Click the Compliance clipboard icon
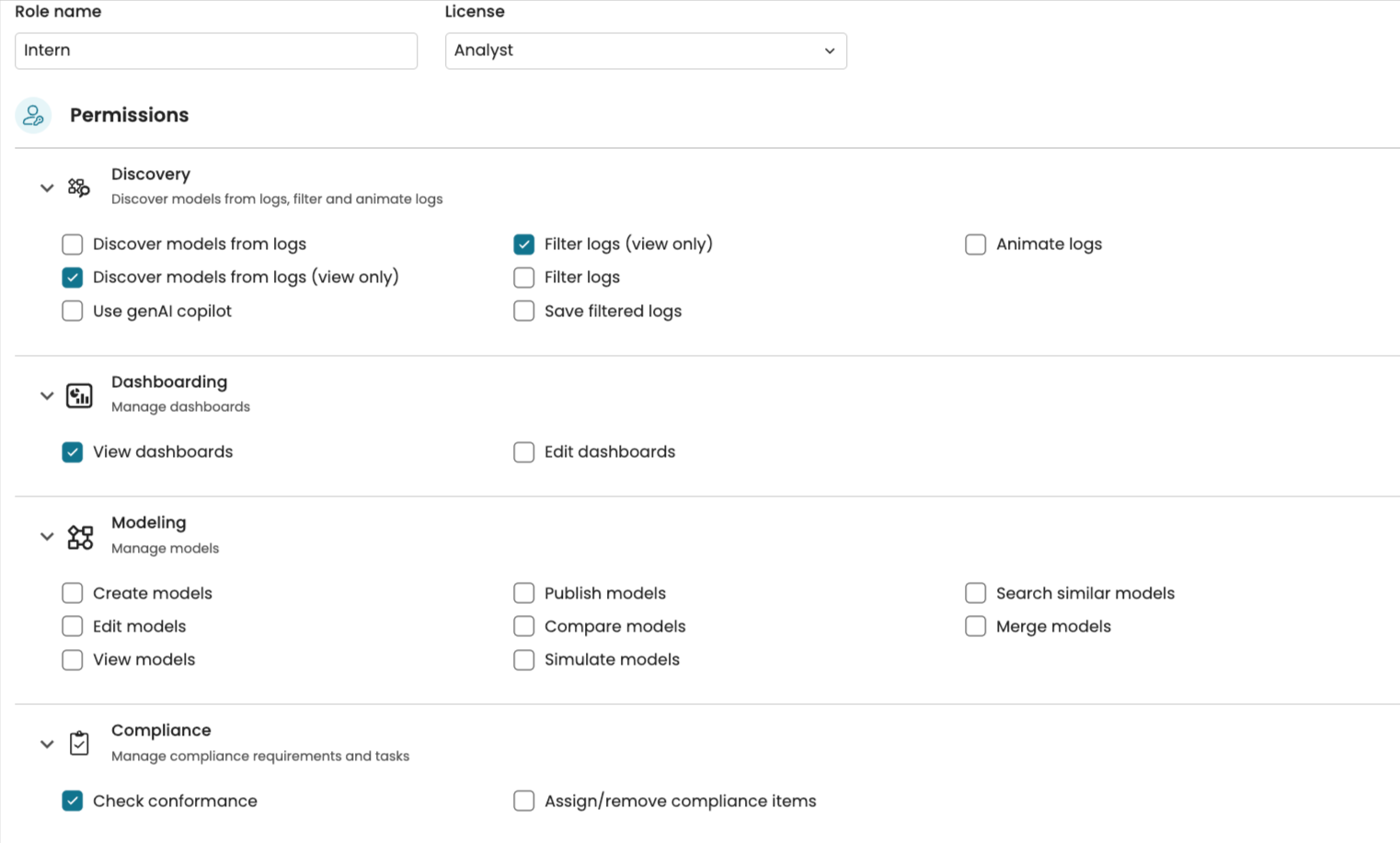 tap(79, 743)
